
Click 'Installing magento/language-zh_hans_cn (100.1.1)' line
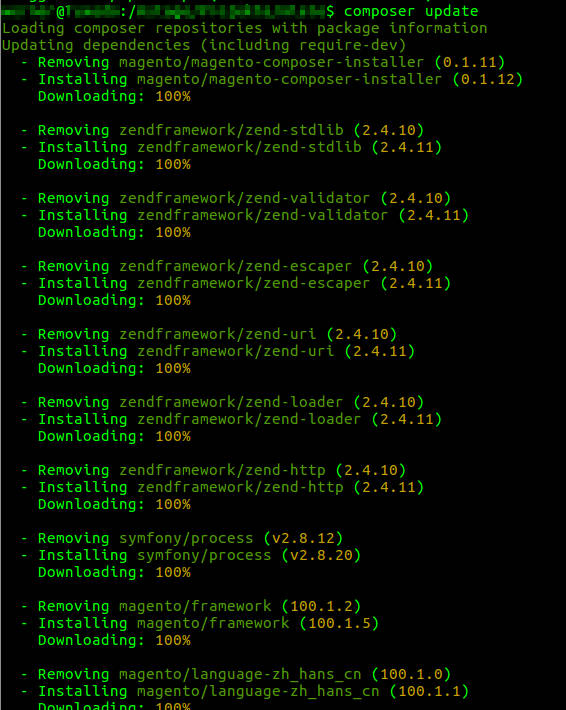pos(245,691)
